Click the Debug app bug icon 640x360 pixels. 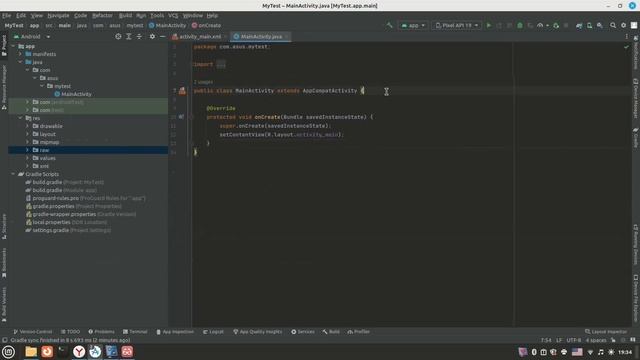coord(520,25)
